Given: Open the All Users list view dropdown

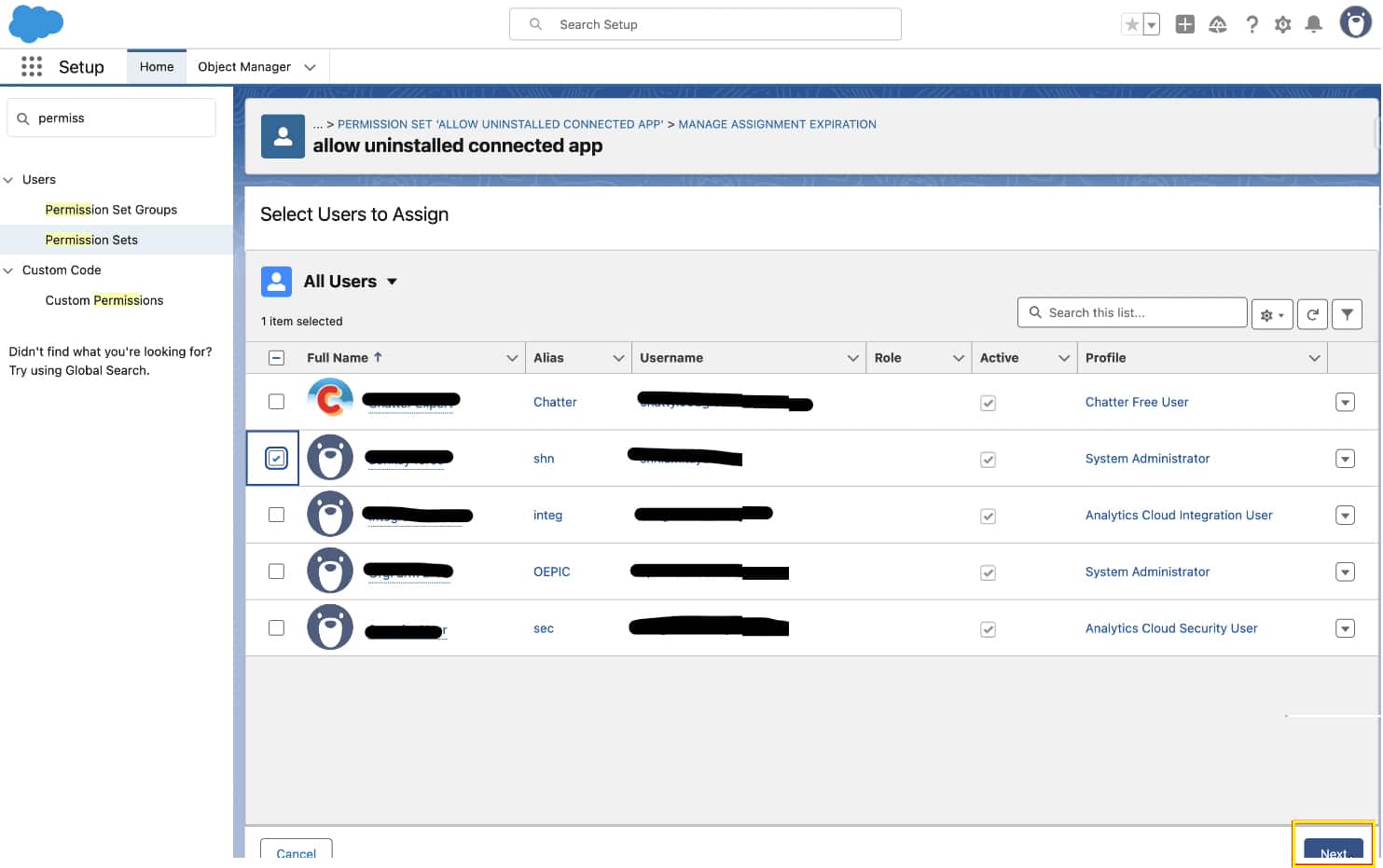Looking at the screenshot, I should pyautogui.click(x=392, y=282).
